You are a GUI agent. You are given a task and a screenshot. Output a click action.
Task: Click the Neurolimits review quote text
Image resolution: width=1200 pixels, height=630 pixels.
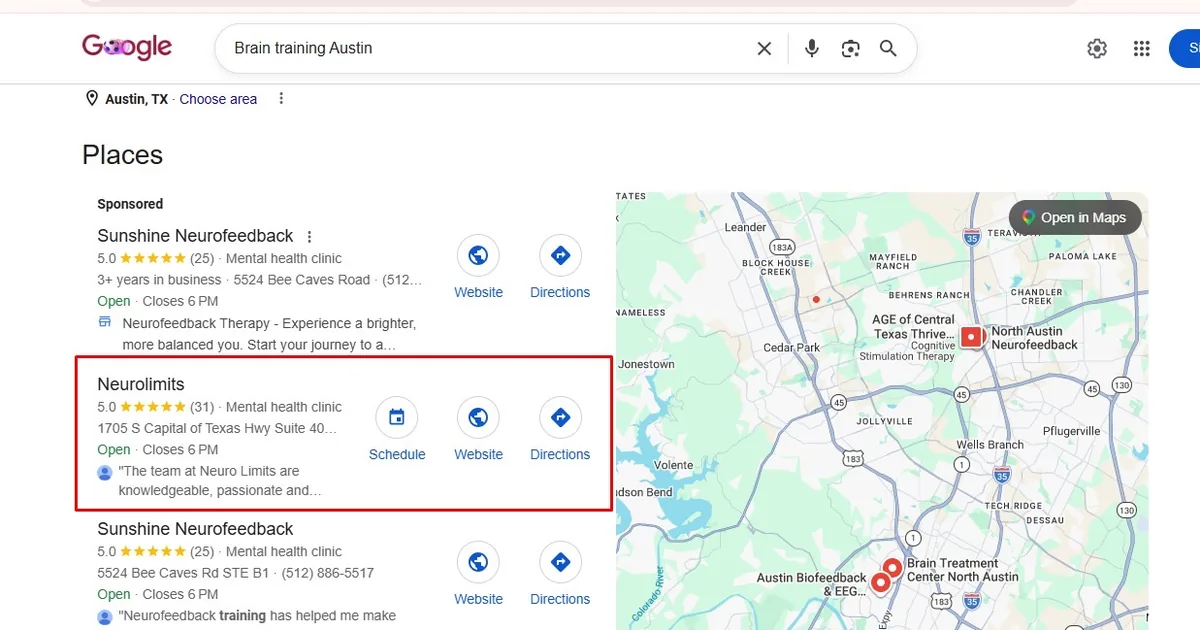(220, 481)
